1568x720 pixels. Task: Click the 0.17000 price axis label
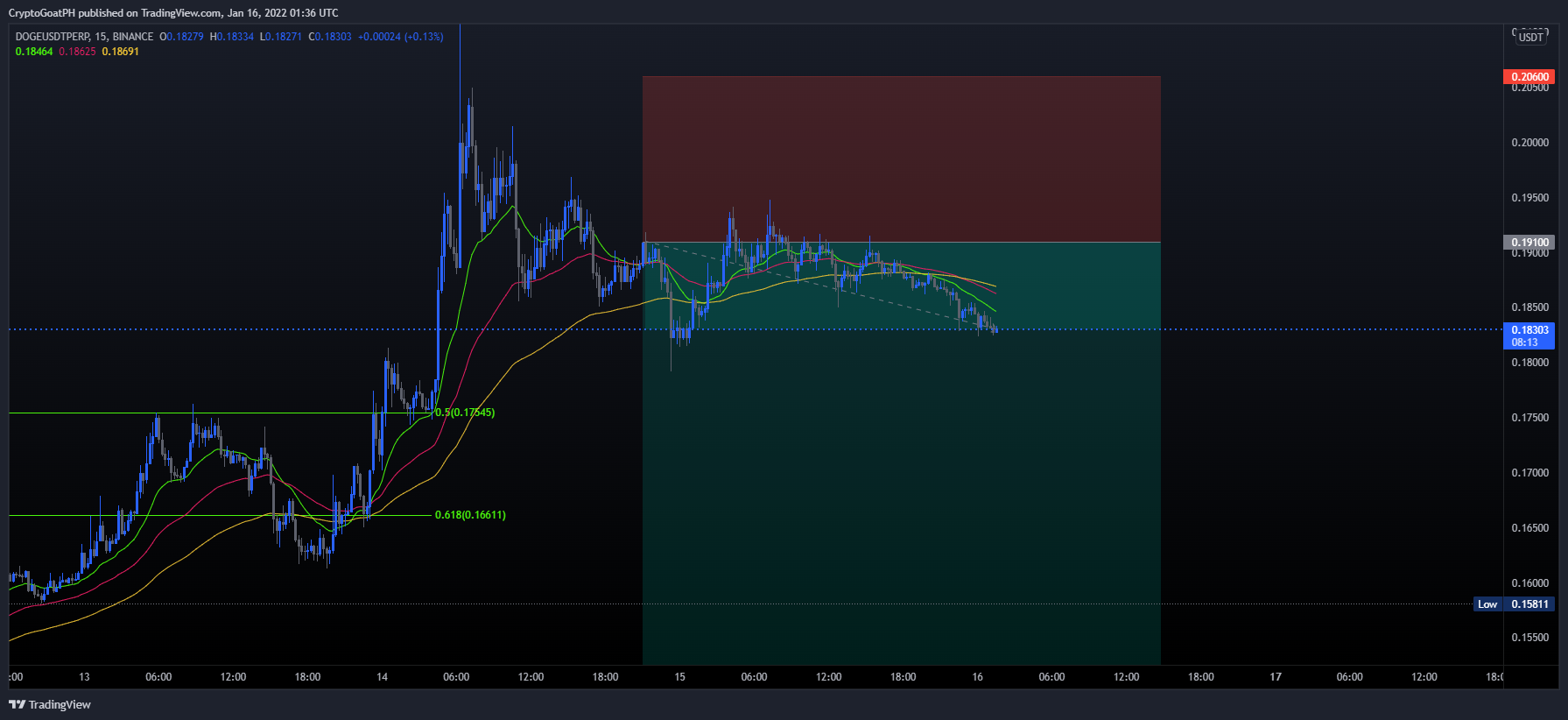[x=1529, y=473]
